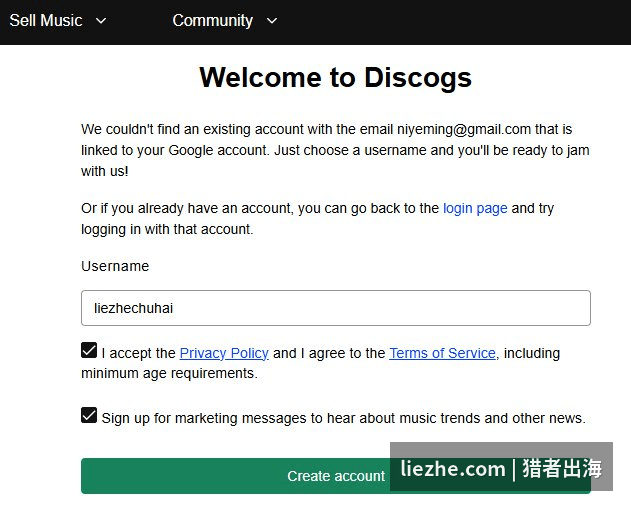
Task: Open the Privacy Policy link
Action: 224,353
